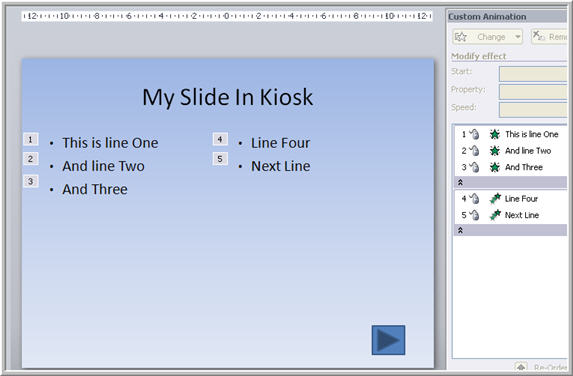Select animation tag number 2 beside line Two
573x376 pixels.
tap(31, 159)
